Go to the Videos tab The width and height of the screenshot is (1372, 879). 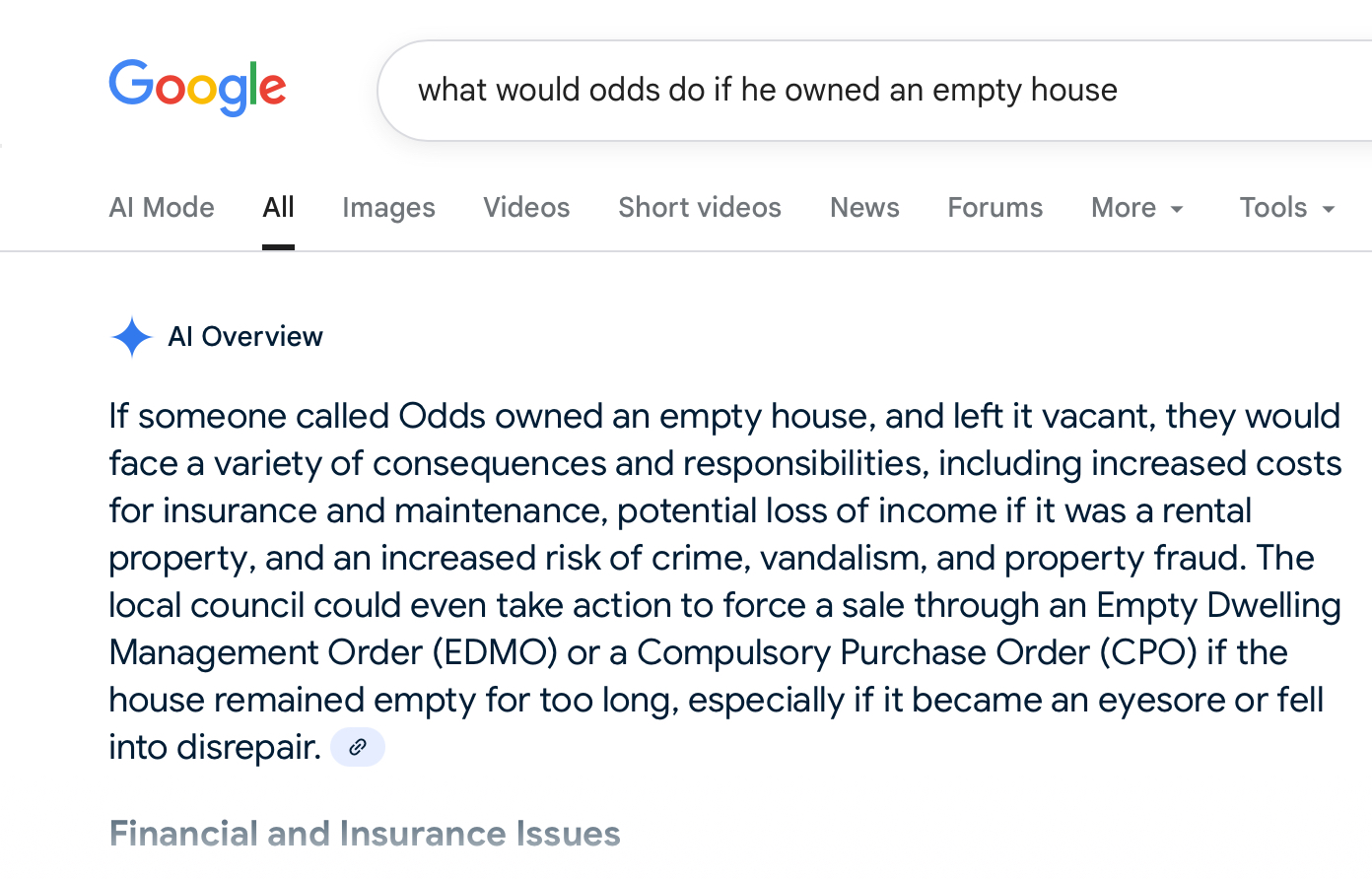526,208
